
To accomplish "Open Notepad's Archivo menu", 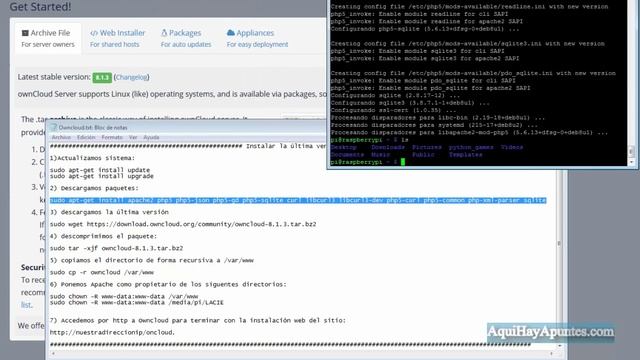I will tap(61, 138).
